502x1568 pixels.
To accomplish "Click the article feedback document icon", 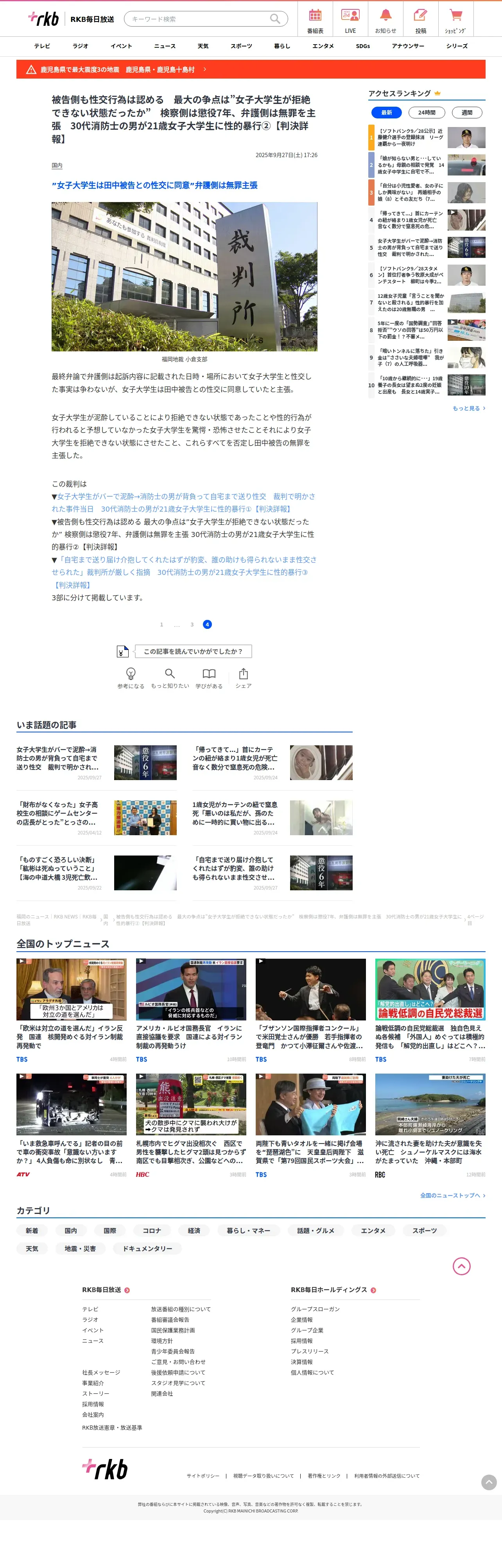I will [122, 651].
